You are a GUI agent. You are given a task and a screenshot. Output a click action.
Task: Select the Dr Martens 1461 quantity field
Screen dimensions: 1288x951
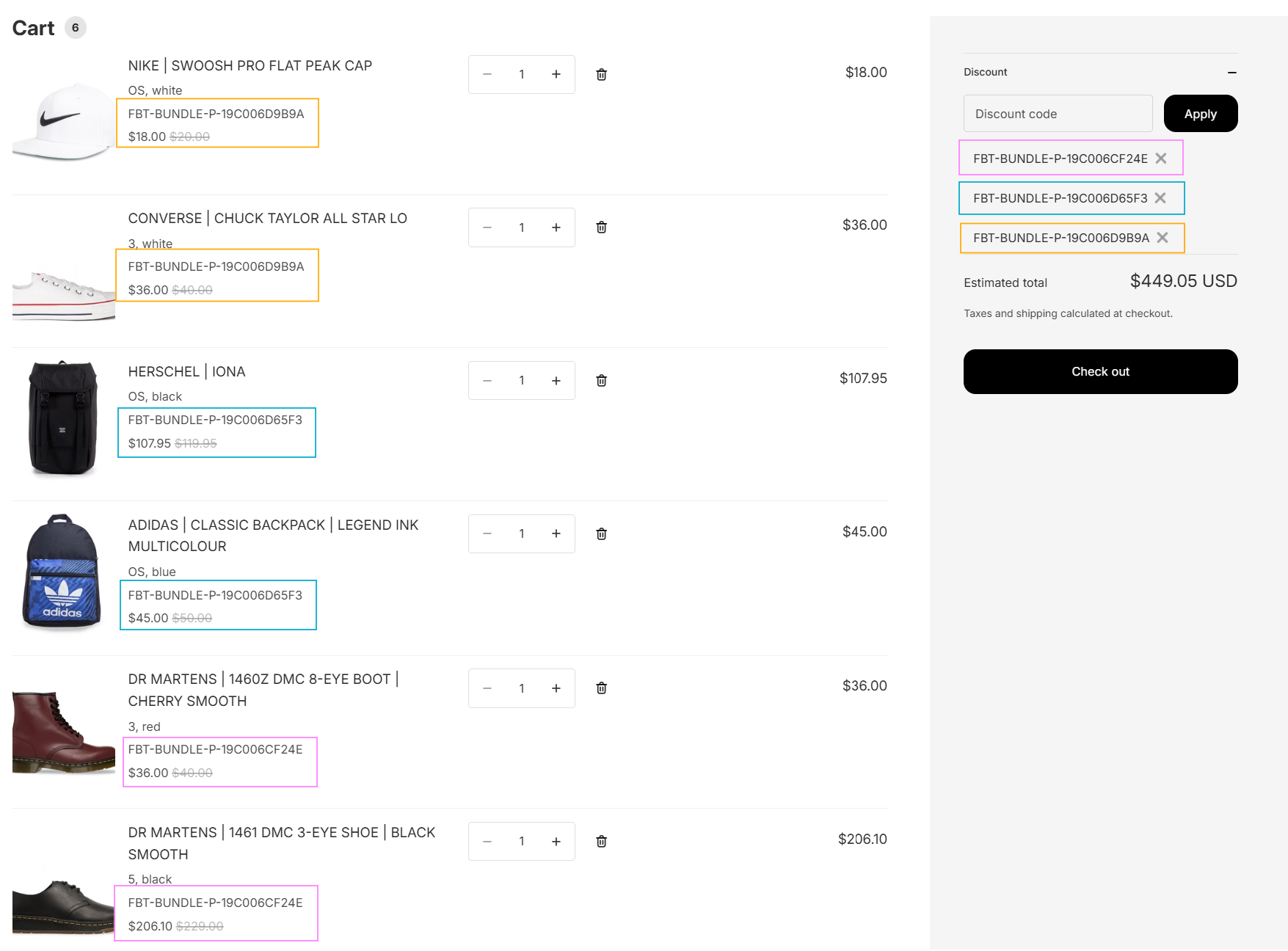point(522,841)
